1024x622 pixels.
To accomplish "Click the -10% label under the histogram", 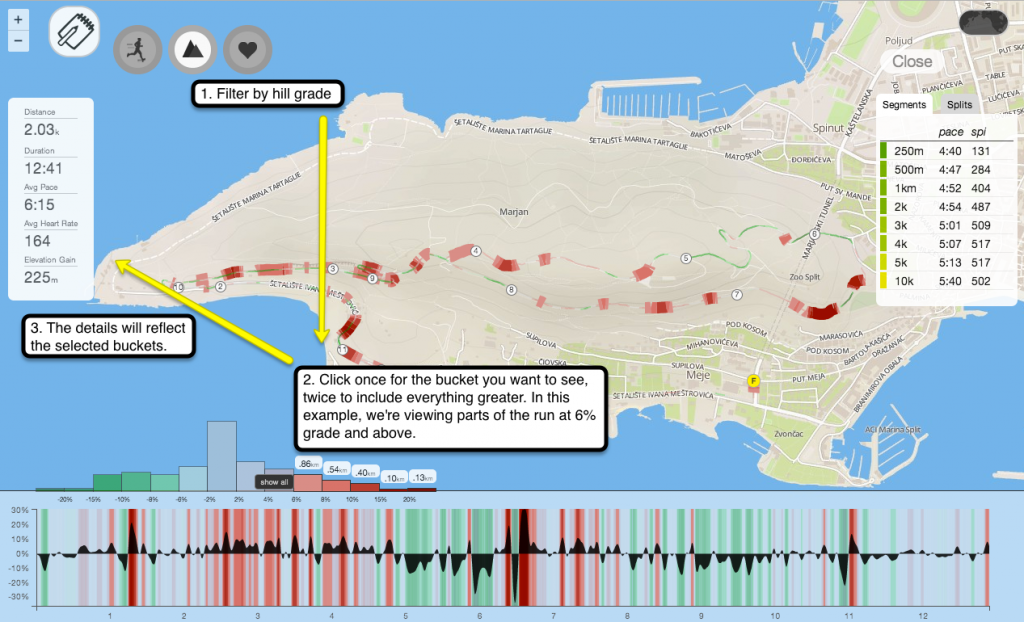I will 122,499.
